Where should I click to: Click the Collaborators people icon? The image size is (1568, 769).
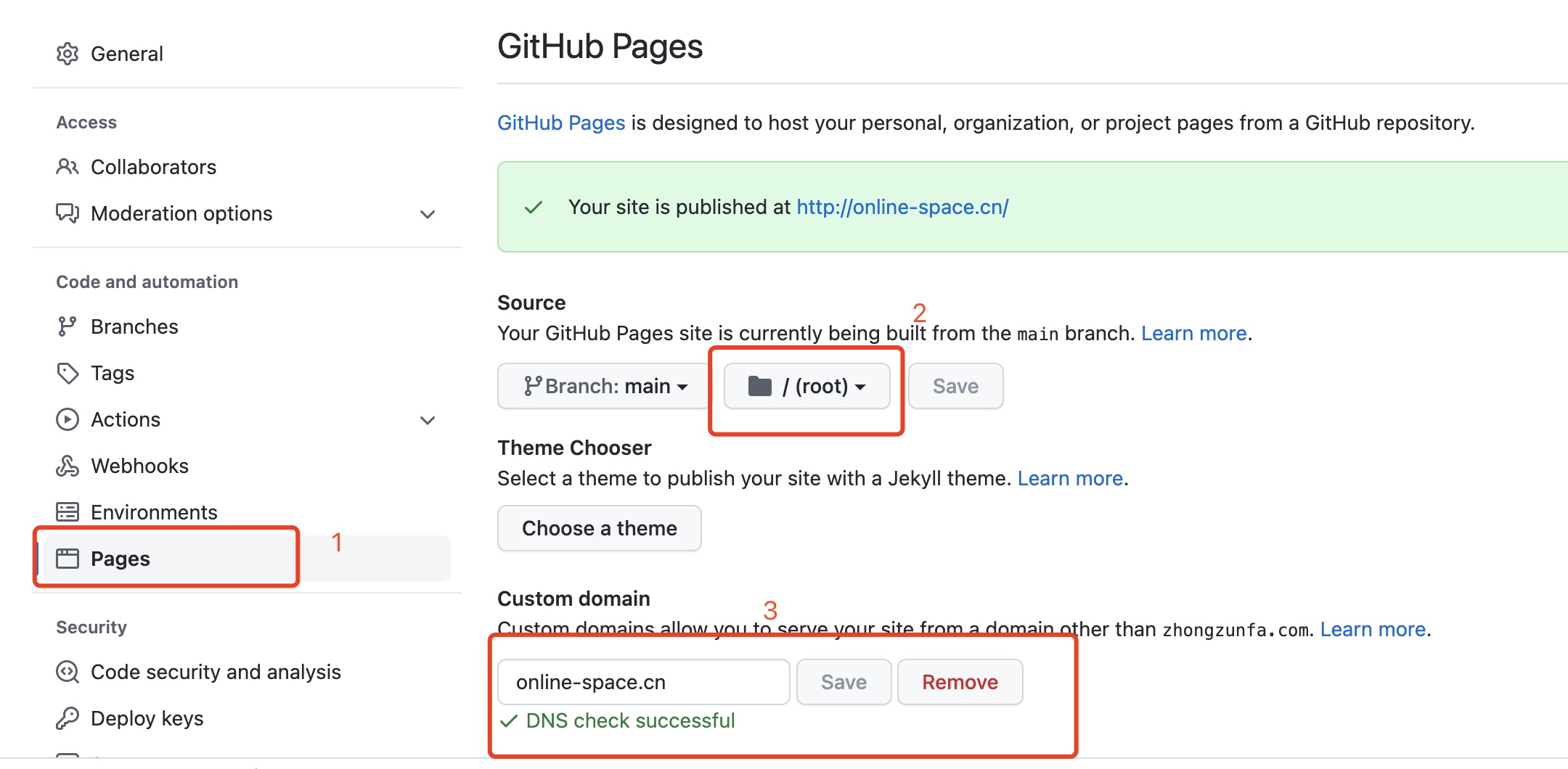pyautogui.click(x=68, y=167)
